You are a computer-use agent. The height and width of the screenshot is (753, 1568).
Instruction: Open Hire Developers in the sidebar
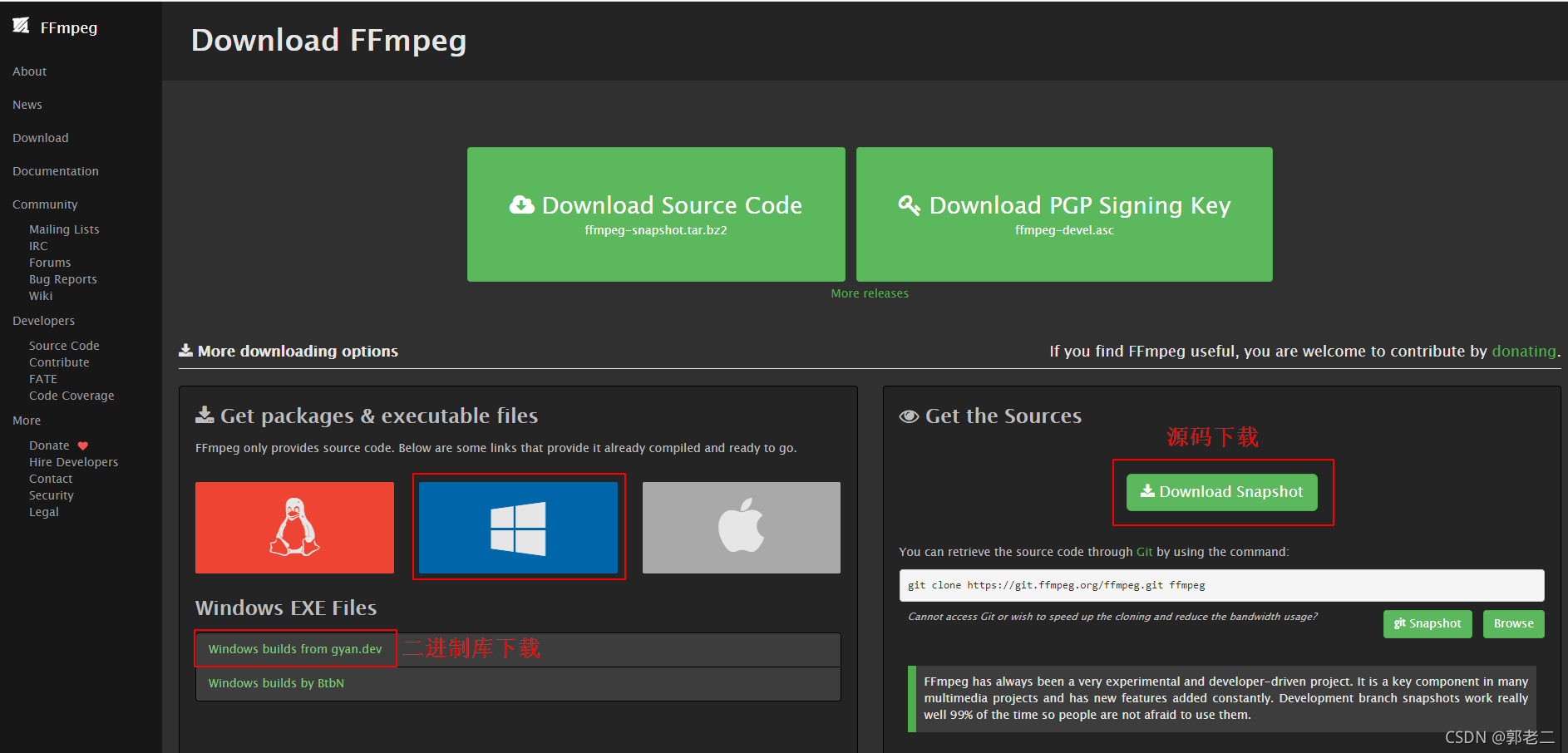click(x=73, y=462)
